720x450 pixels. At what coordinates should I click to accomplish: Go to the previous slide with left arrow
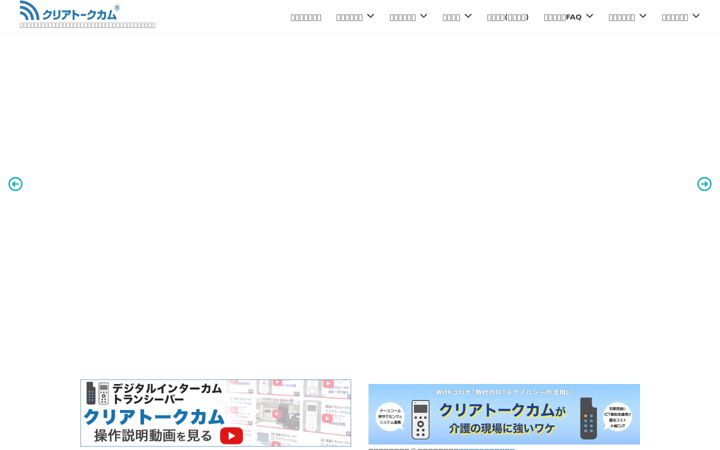pos(15,184)
